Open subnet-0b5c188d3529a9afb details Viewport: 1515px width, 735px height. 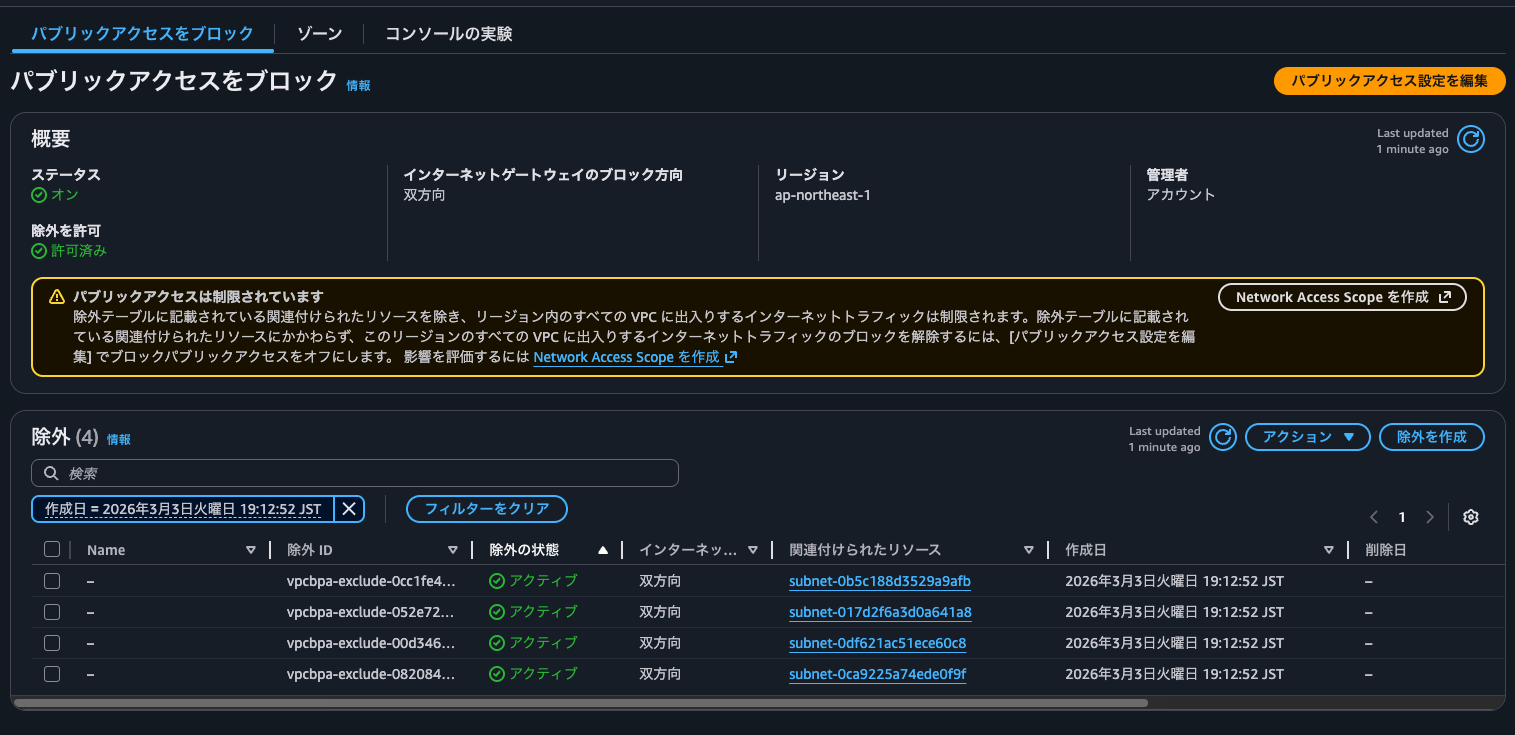(x=878, y=580)
